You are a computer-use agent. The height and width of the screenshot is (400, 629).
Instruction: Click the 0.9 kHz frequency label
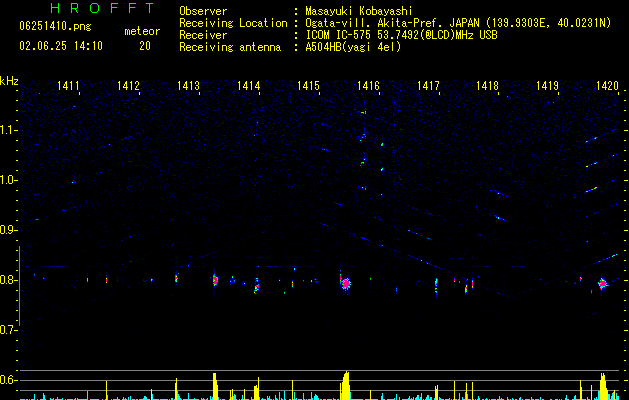point(9,230)
